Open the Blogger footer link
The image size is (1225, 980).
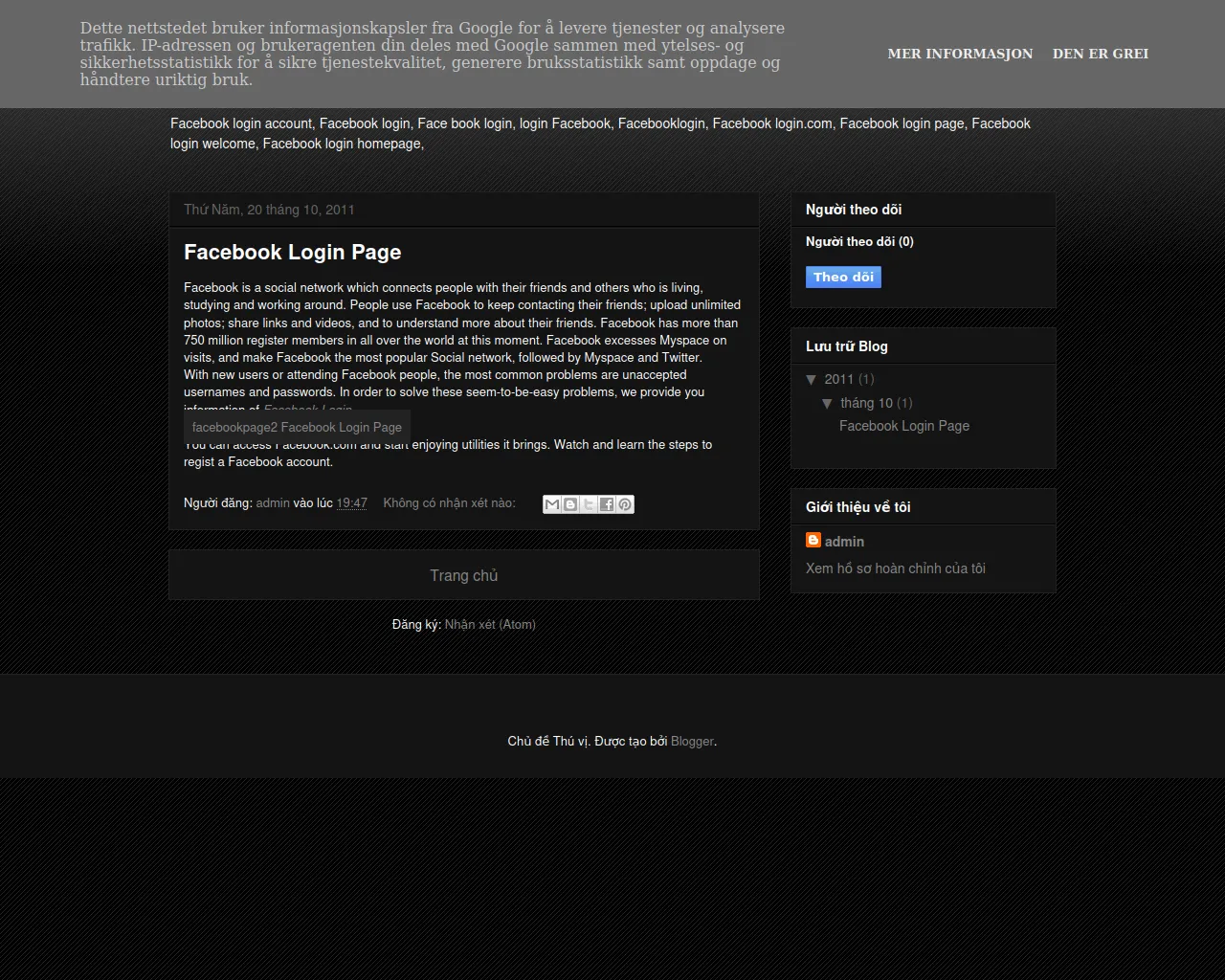(x=692, y=742)
